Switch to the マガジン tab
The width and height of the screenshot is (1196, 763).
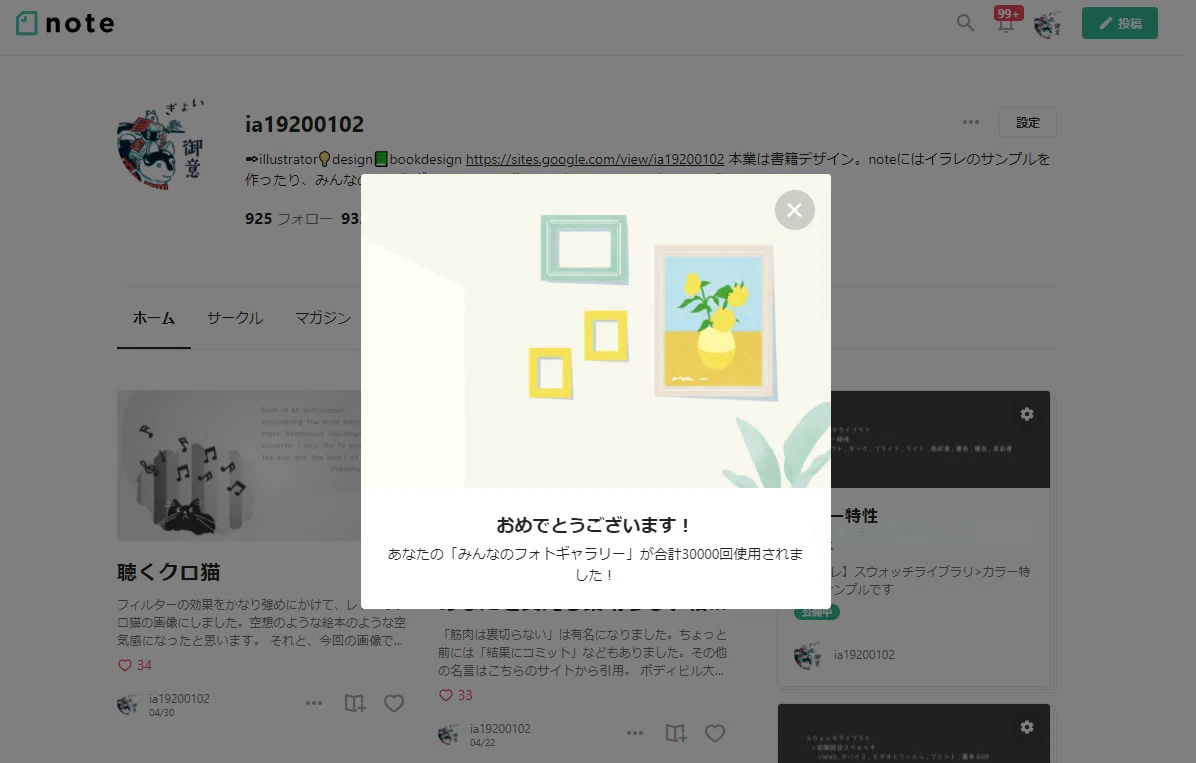coord(323,318)
